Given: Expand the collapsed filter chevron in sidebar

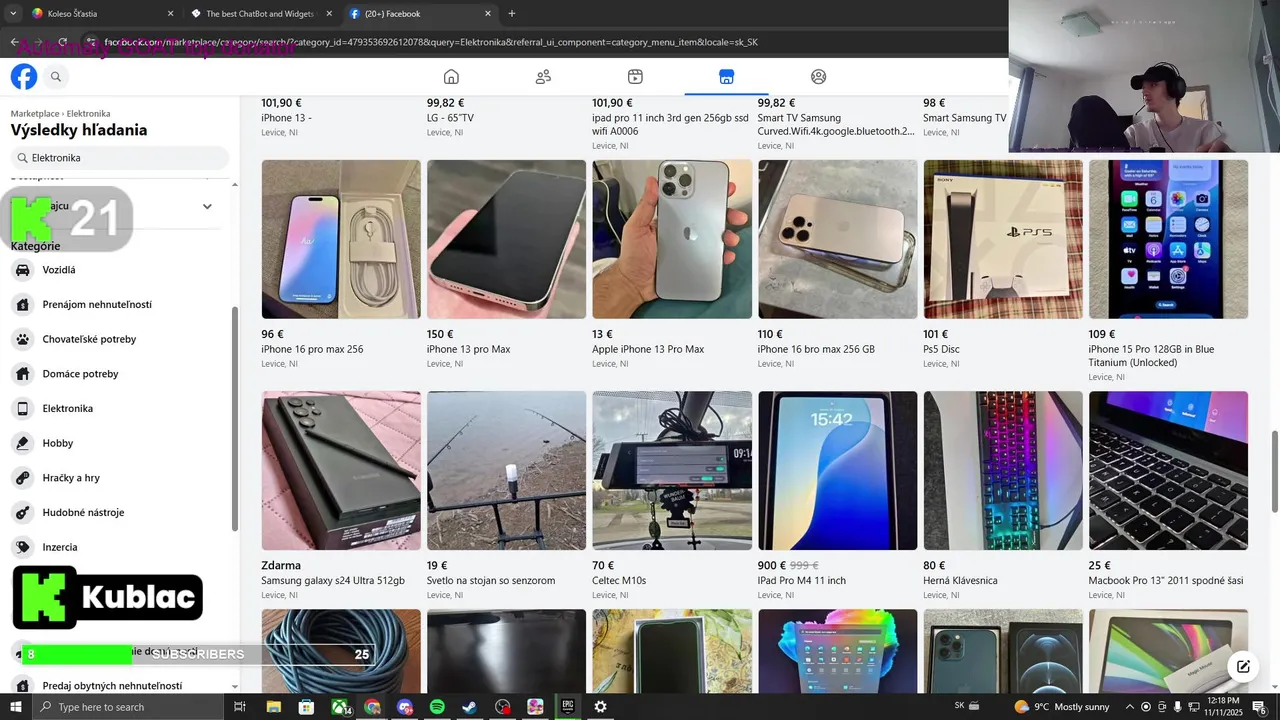Looking at the screenshot, I should point(207,206).
